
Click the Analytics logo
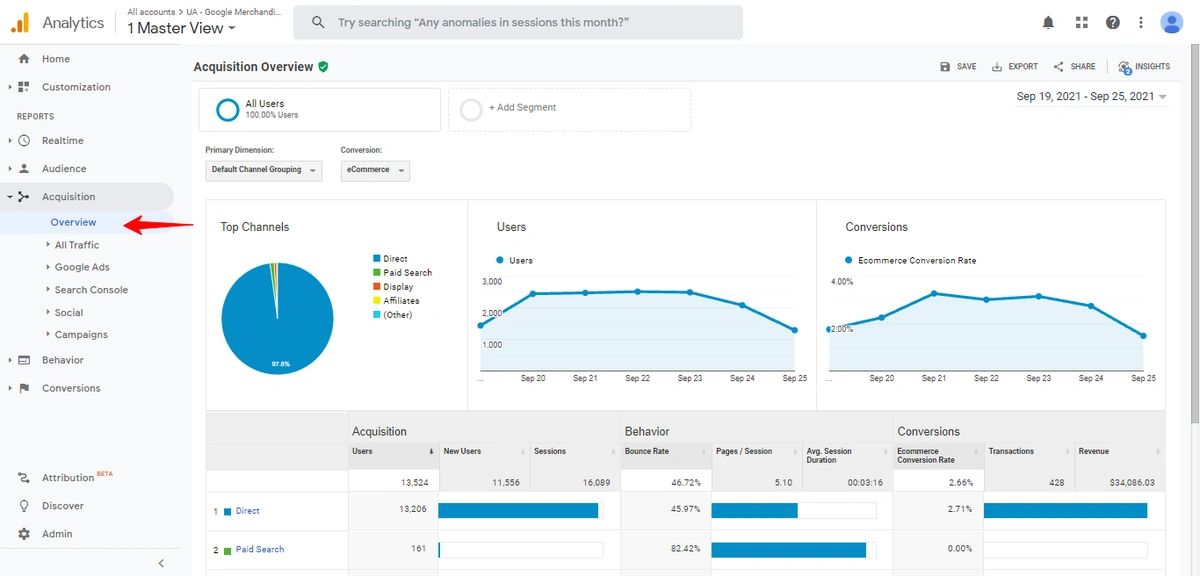click(x=48, y=21)
